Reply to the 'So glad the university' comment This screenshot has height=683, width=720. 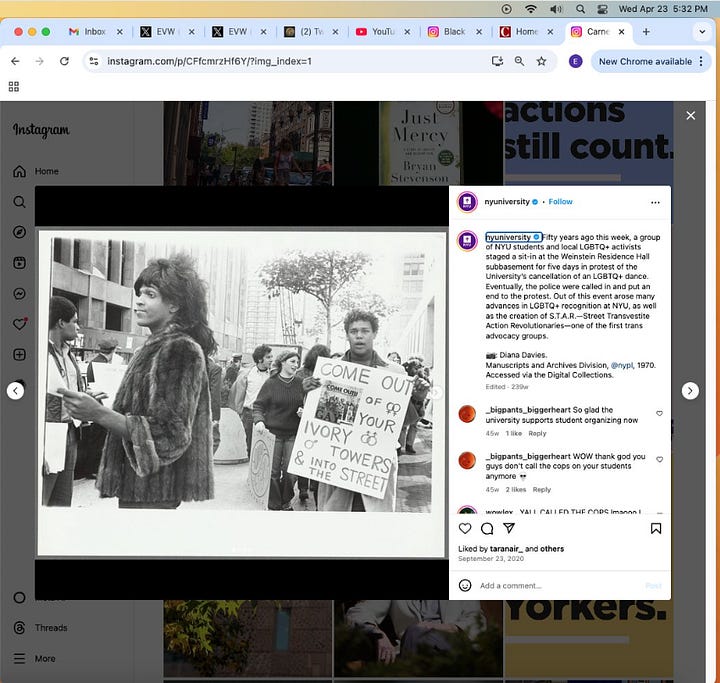[537, 433]
